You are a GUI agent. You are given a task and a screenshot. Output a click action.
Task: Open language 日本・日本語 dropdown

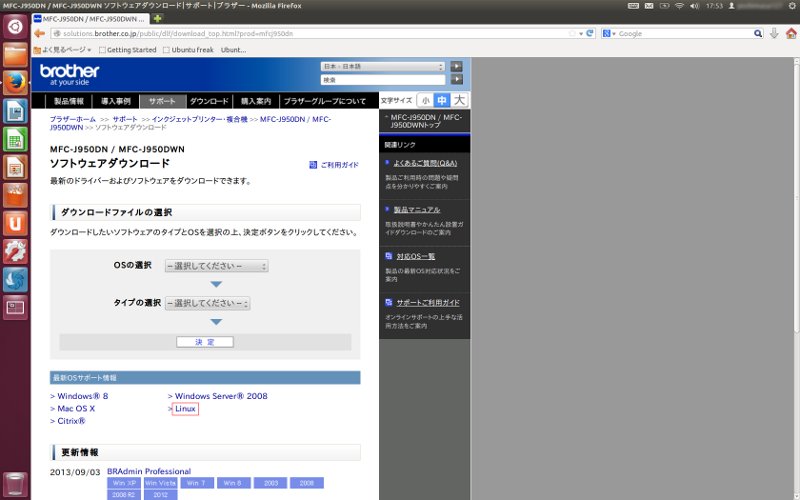click(383, 66)
